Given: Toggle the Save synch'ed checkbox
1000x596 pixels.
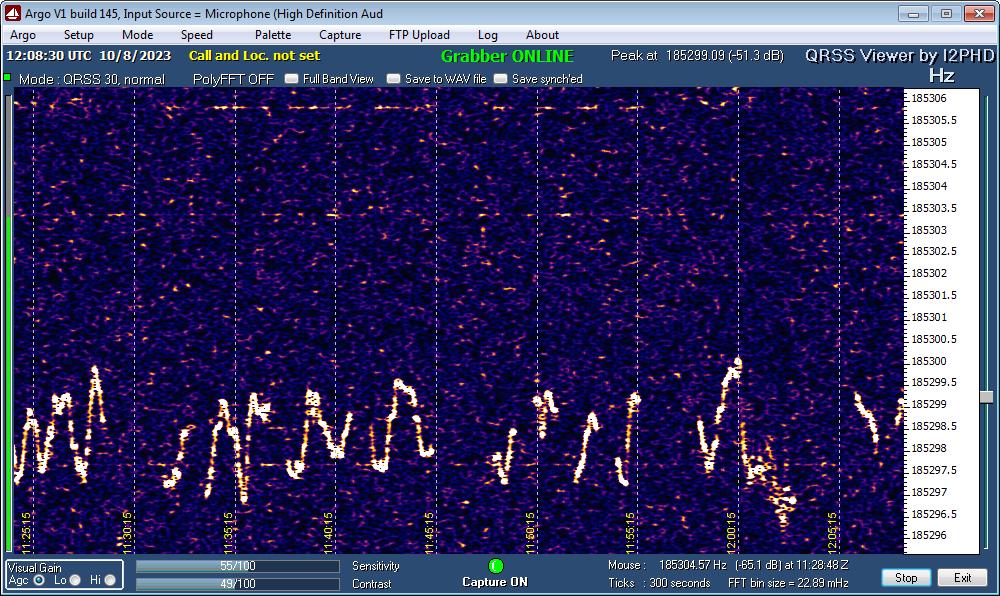Looking at the screenshot, I should pyautogui.click(x=501, y=78).
